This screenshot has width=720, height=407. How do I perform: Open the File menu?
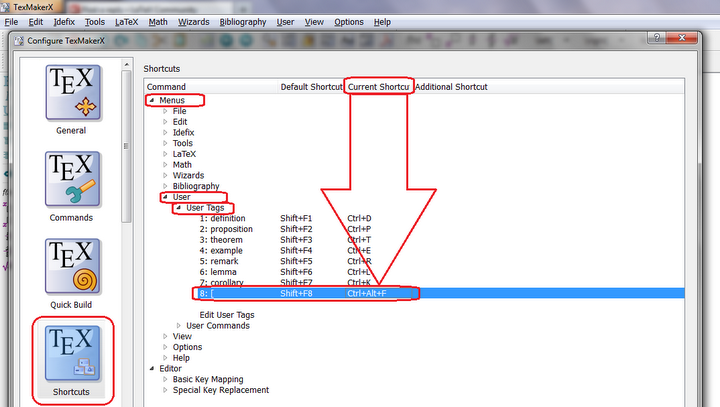pyautogui.click(x=11, y=22)
